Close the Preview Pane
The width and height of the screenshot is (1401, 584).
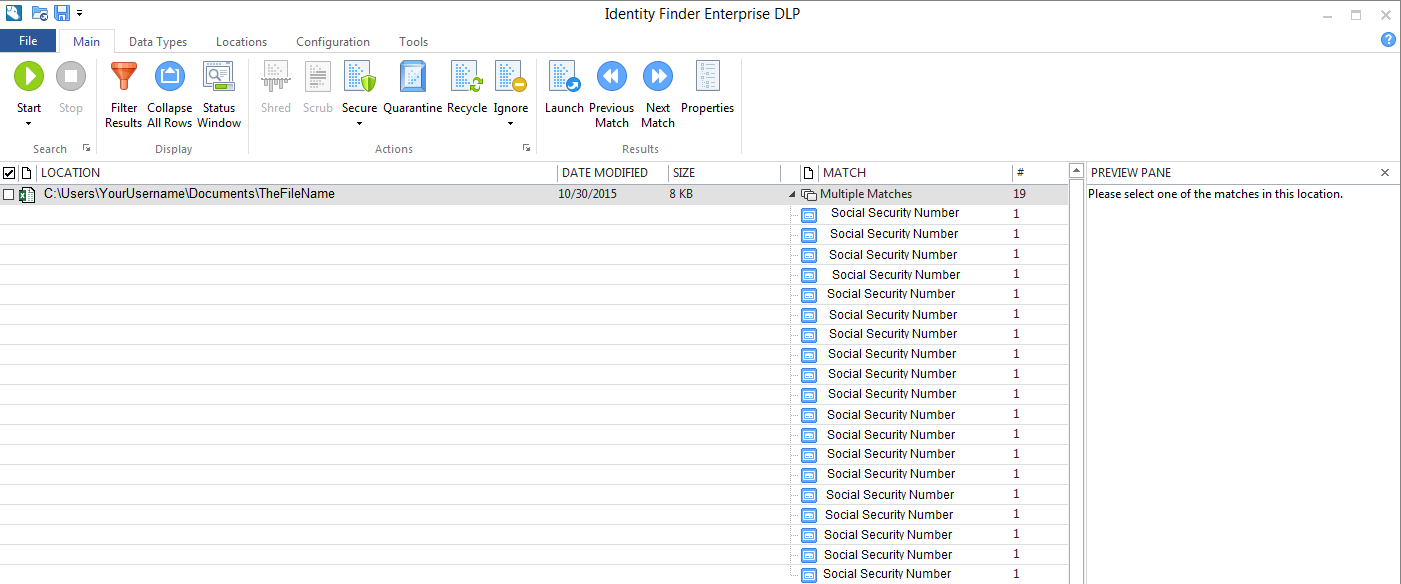[x=1385, y=173]
